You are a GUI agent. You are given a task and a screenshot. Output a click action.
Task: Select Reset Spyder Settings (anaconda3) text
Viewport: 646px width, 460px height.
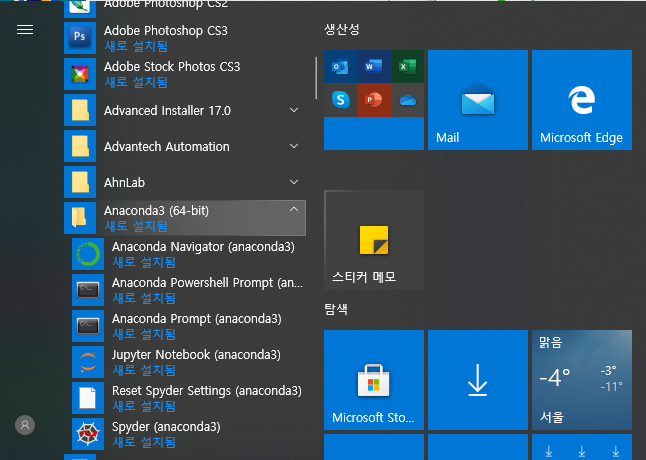pos(207,391)
